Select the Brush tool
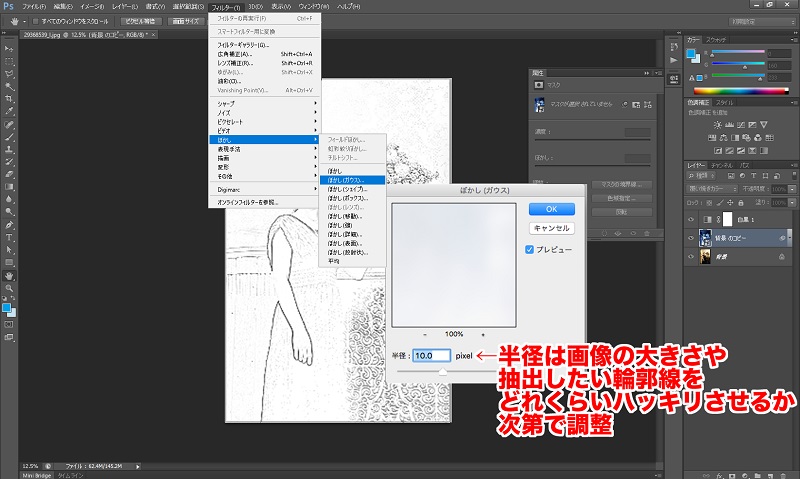Screen dimensions: 800x479 pos(9,137)
